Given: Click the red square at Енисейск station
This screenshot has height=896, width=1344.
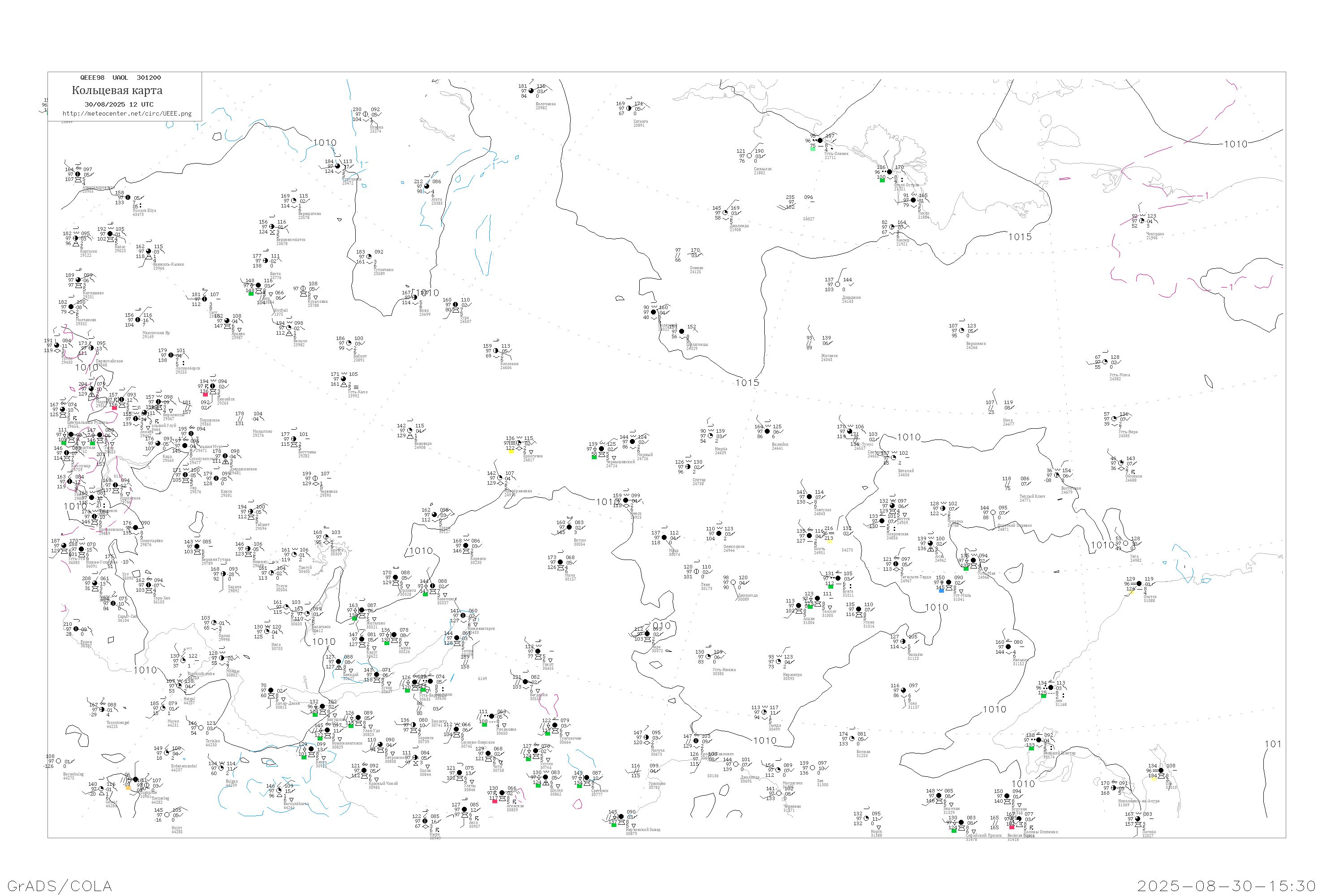Looking at the screenshot, I should click(205, 395).
